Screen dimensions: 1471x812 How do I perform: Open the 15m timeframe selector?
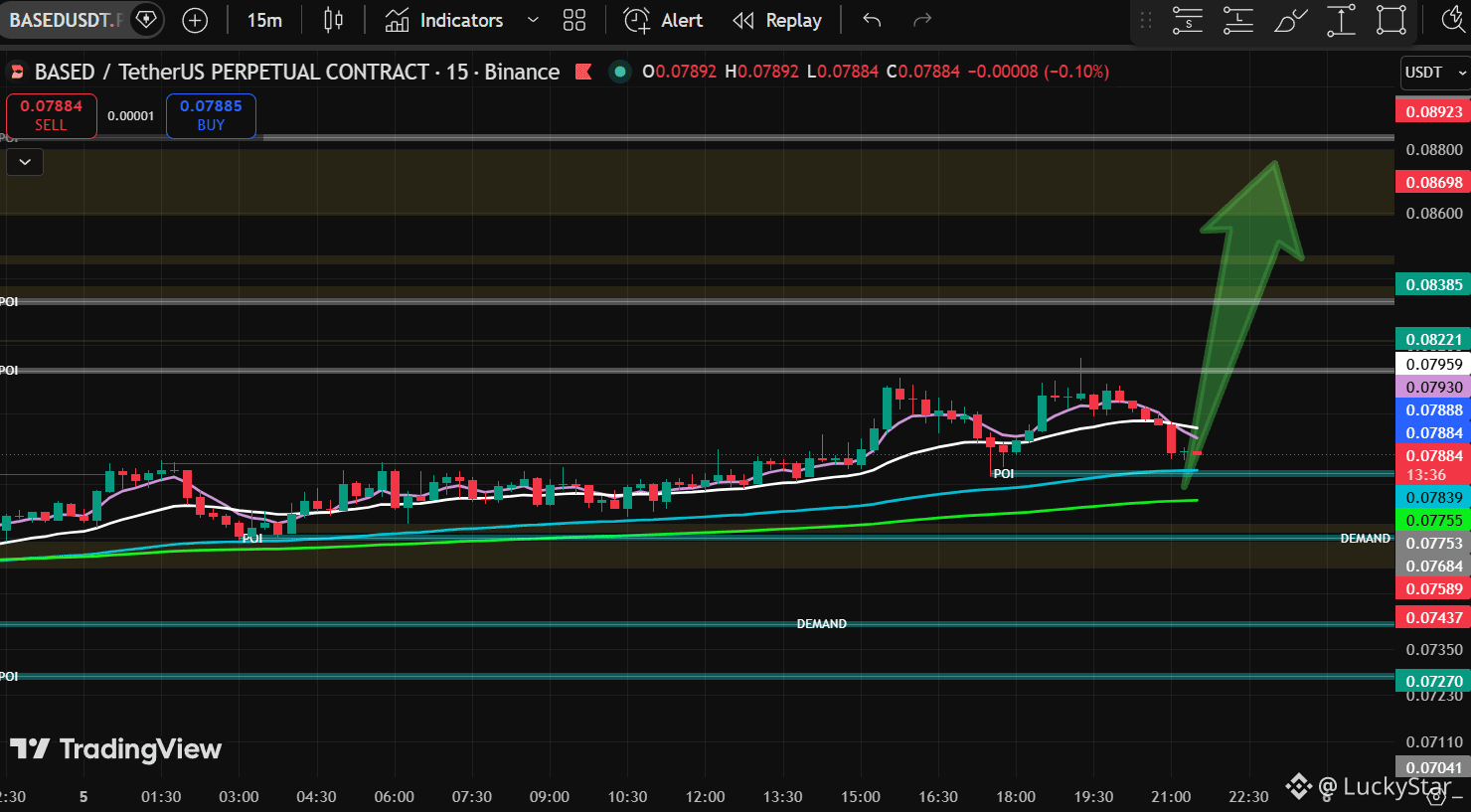coord(264,20)
